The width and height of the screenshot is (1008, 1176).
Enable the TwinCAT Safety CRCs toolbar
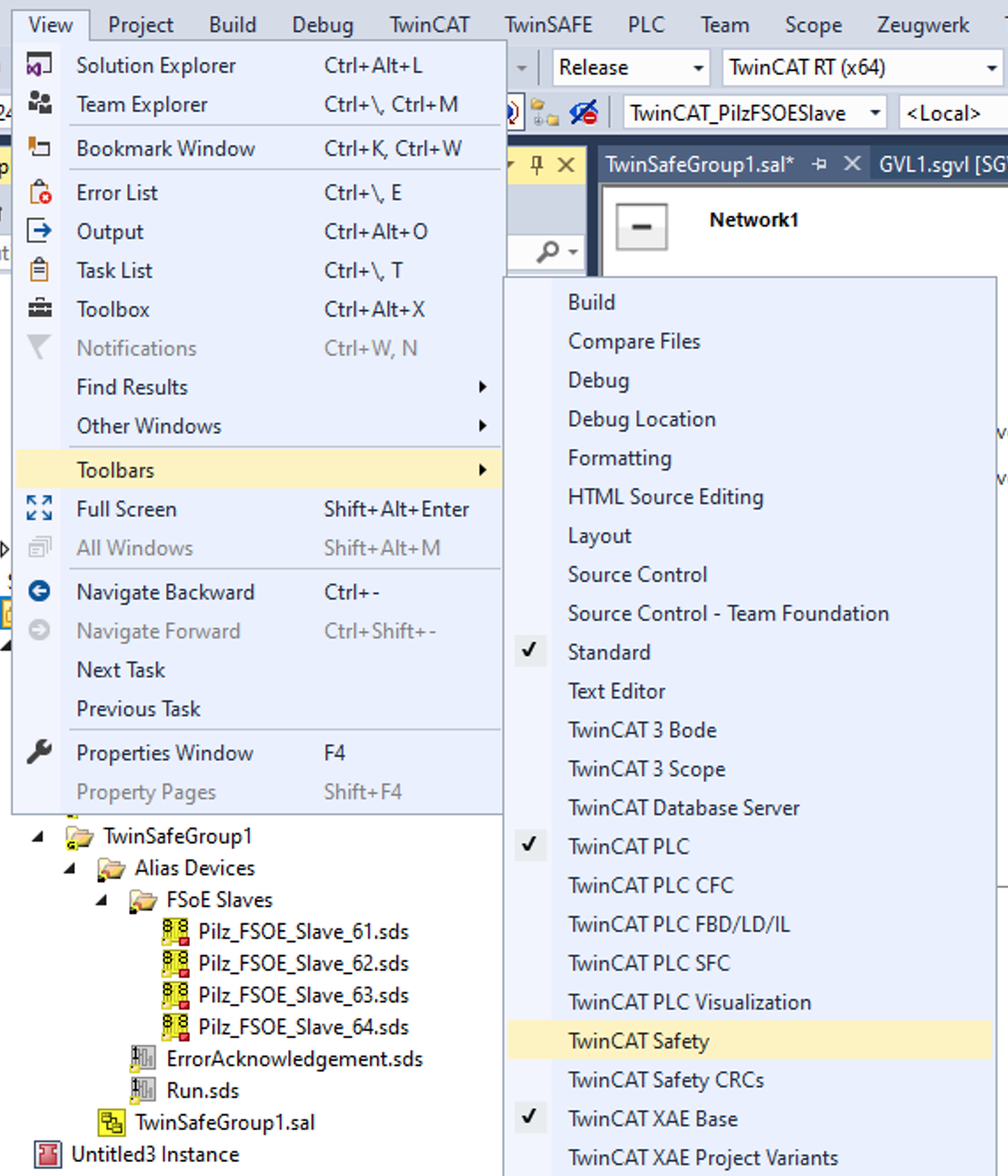coord(750,1080)
